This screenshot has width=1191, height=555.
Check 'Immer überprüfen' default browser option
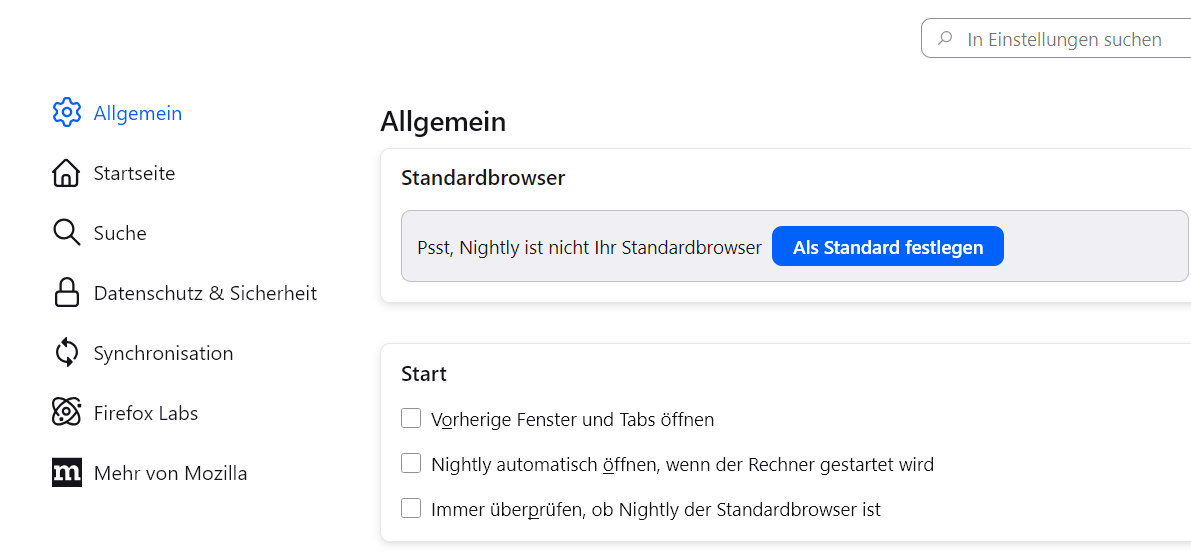(x=411, y=509)
